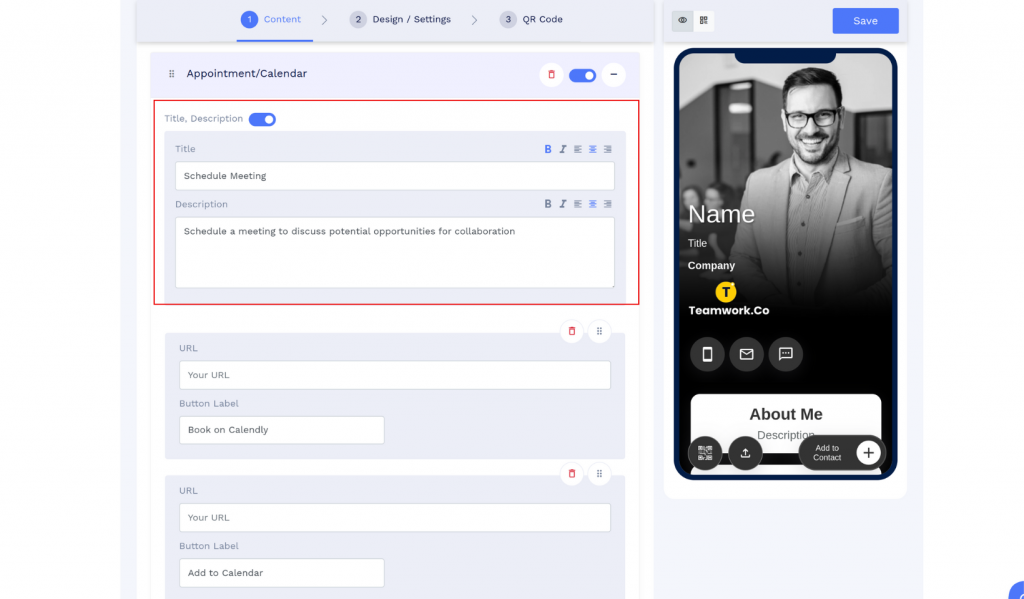Go to the Design / Settings step
The height and width of the screenshot is (599, 1024).
pos(400,20)
